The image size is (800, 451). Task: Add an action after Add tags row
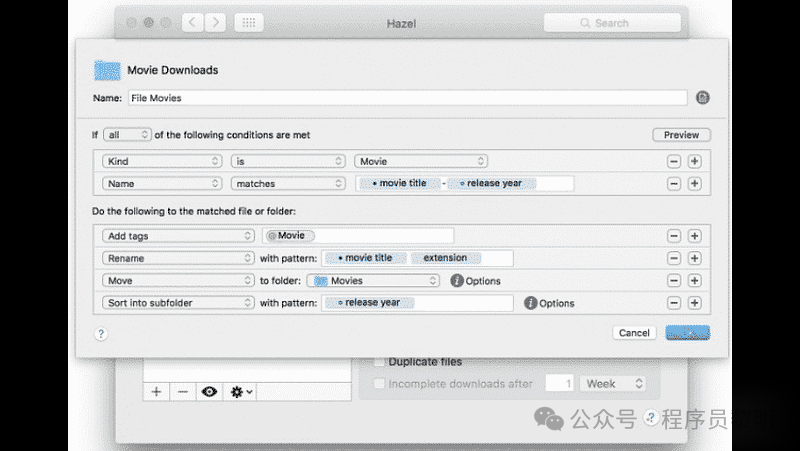coord(694,236)
